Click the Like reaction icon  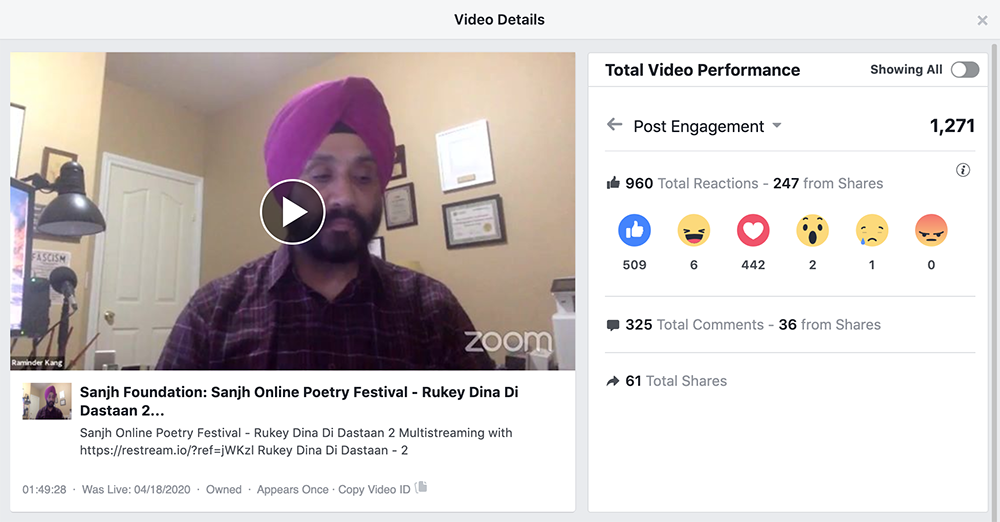pos(634,232)
